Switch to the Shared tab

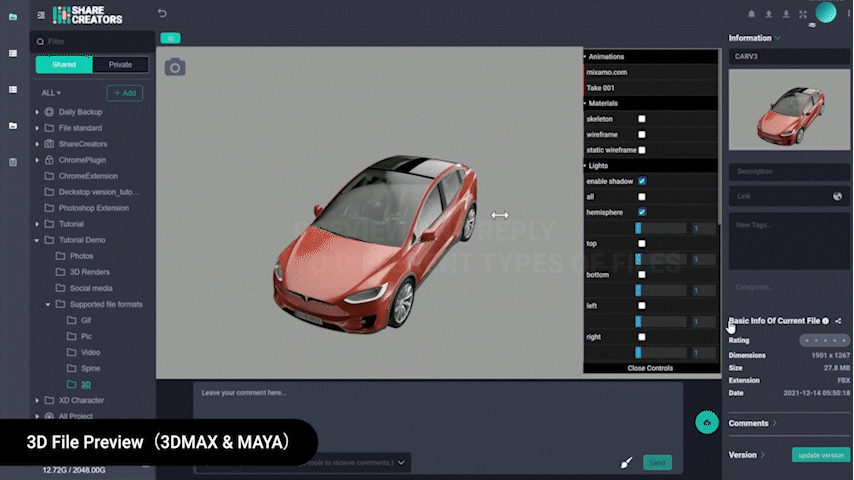64,64
